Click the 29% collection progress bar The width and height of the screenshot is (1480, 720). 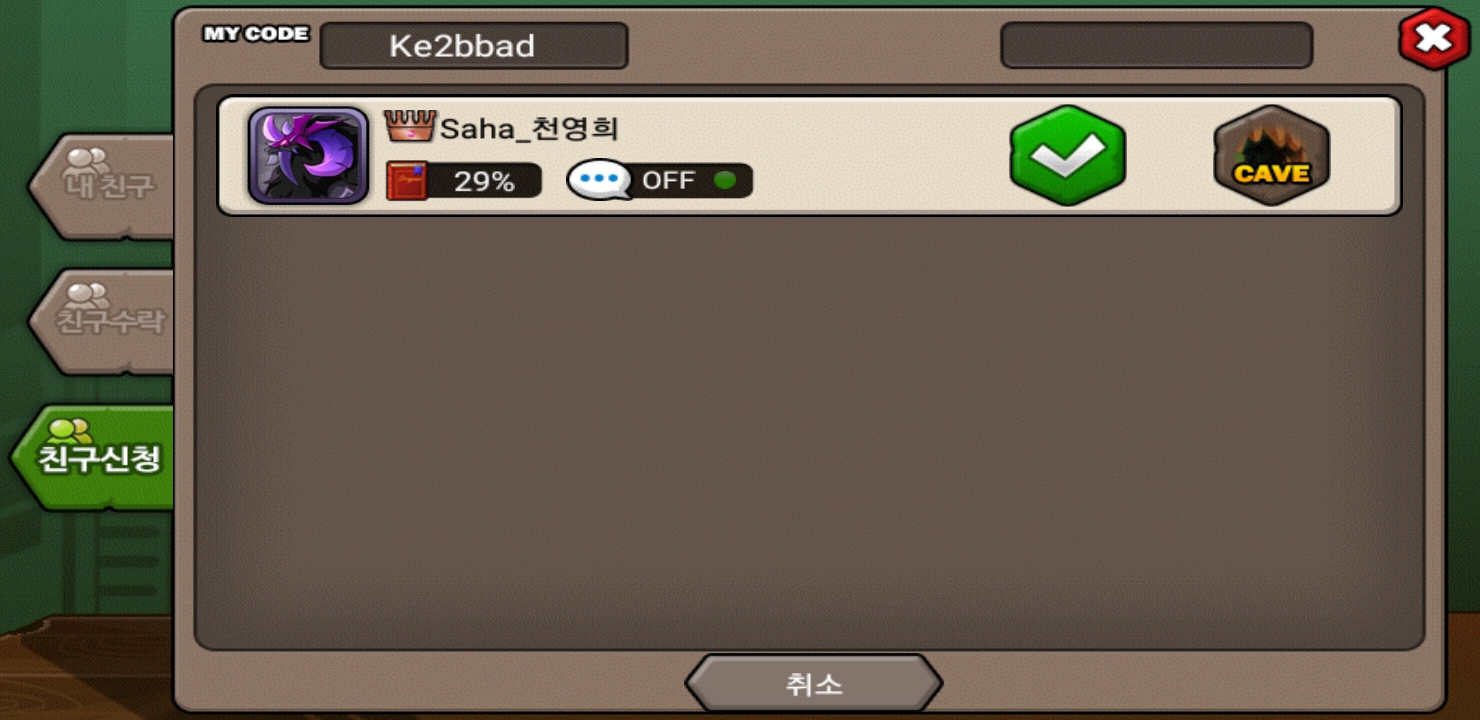click(x=465, y=181)
